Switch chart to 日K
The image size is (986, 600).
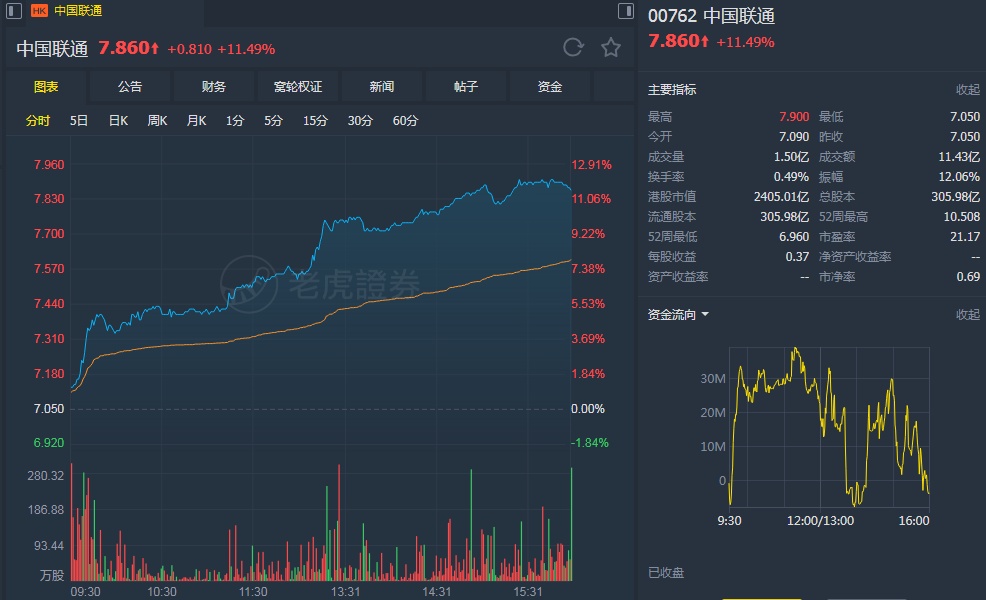coord(118,121)
